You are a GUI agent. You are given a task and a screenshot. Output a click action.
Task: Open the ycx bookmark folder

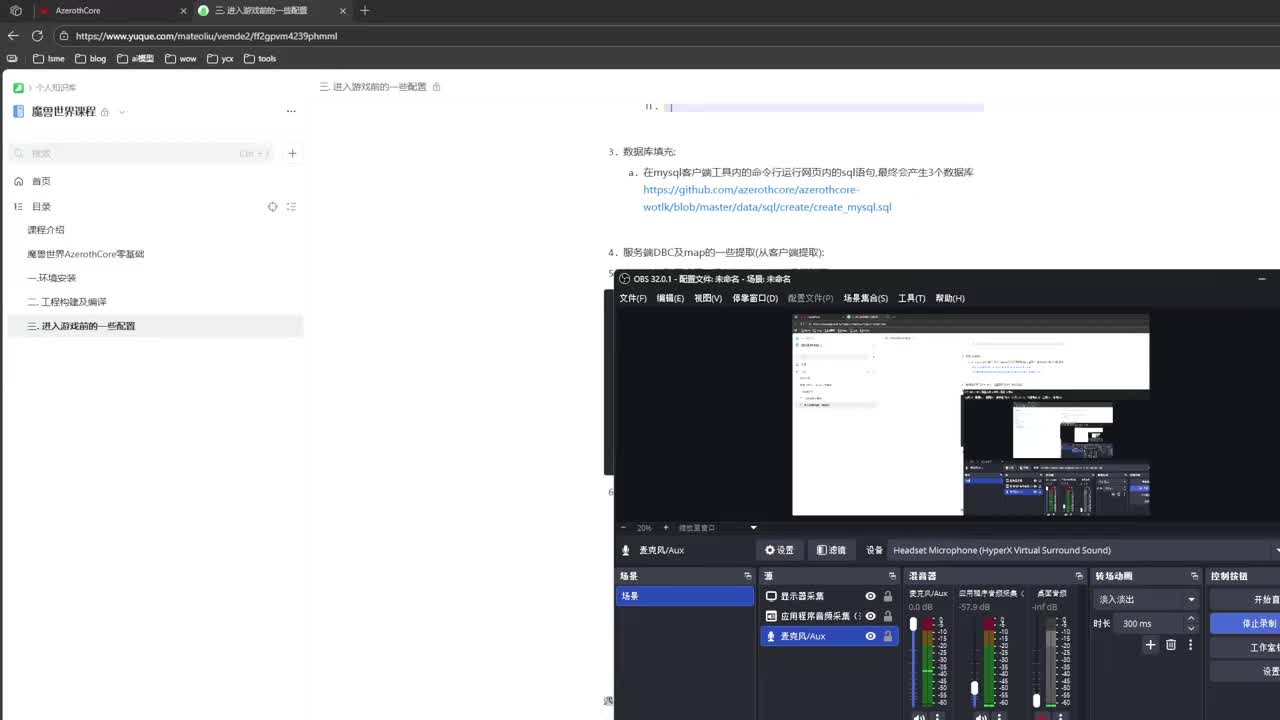point(220,59)
